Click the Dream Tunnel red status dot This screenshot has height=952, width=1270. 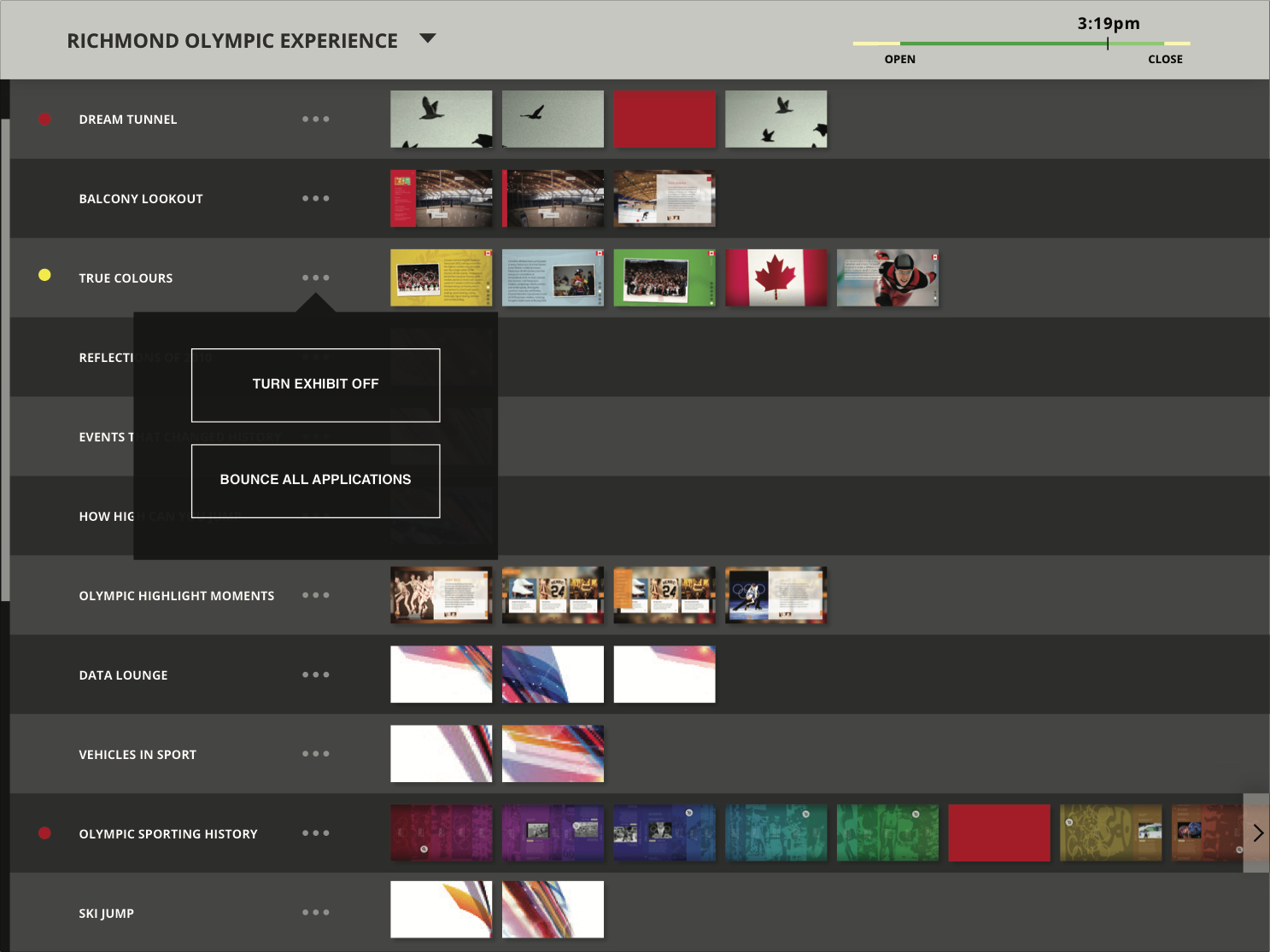pos(45,120)
